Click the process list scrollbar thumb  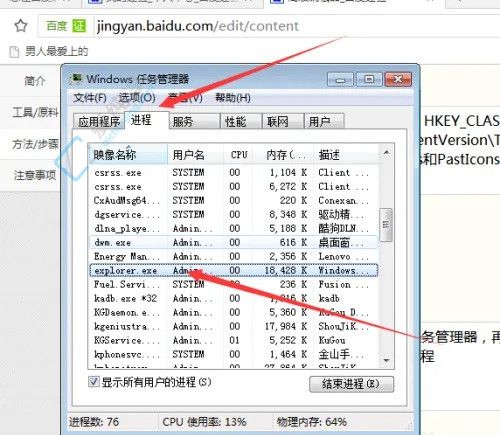386,224
